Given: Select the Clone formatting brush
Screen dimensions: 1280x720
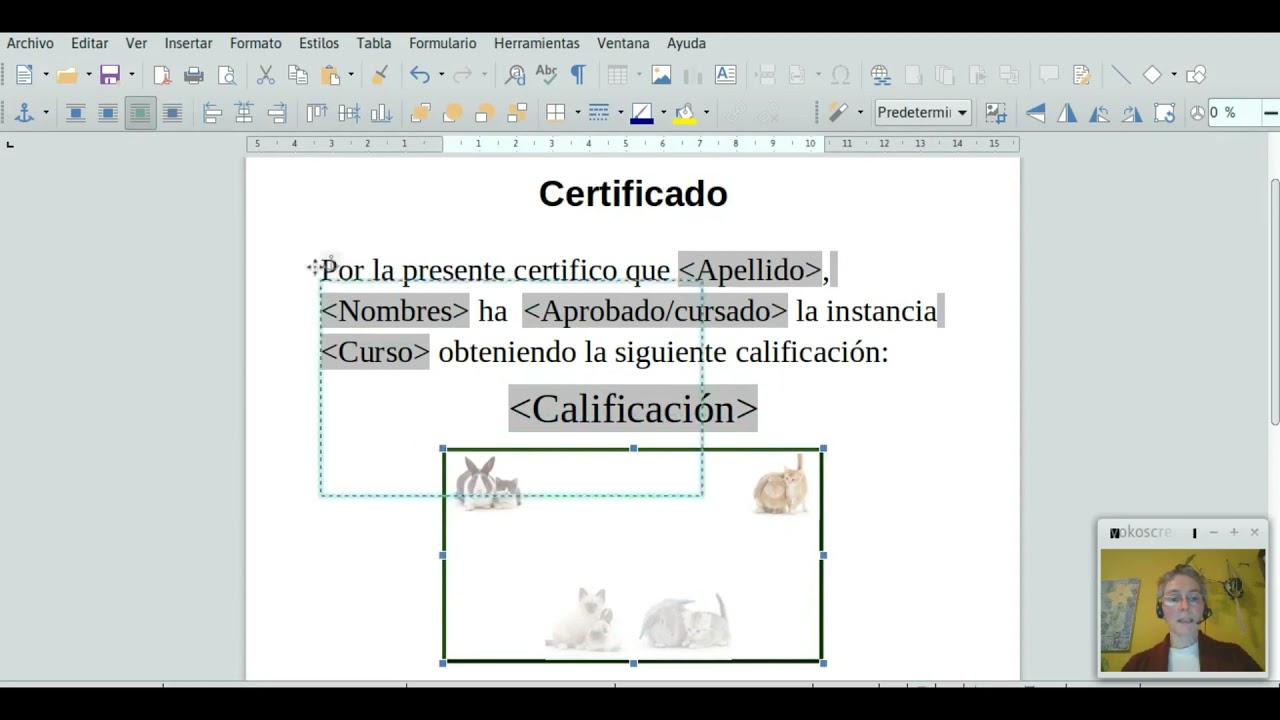Looking at the screenshot, I should pyautogui.click(x=380, y=75).
